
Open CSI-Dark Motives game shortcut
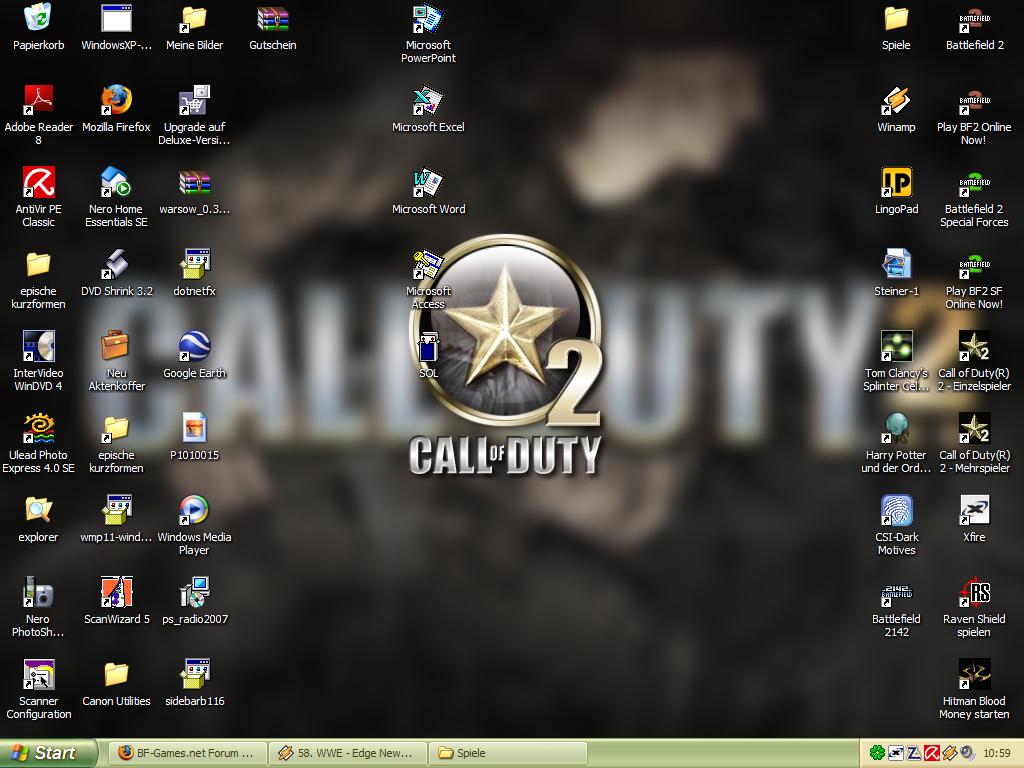click(896, 510)
